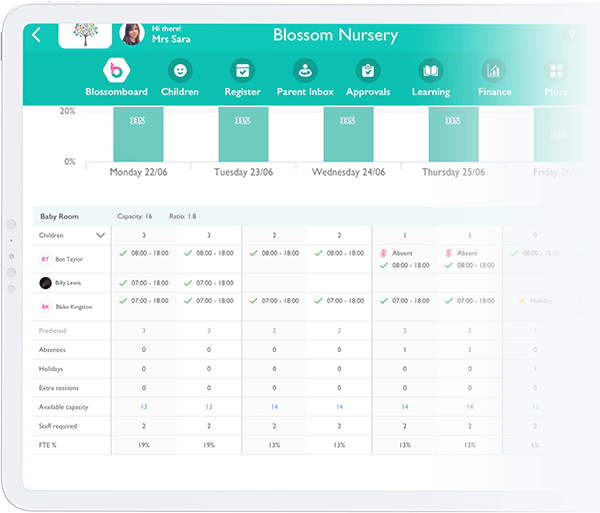
Task: Click the Thursday 25/06 occupancy bar
Action: coord(453,134)
